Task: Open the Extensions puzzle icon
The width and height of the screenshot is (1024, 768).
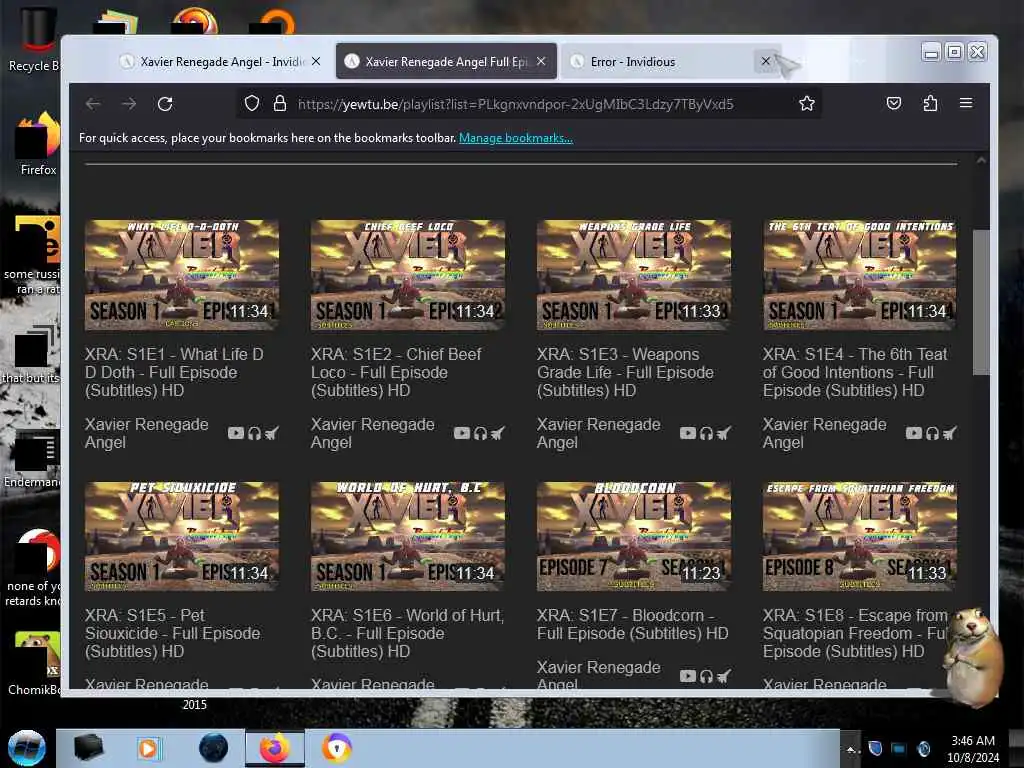Action: (930, 103)
